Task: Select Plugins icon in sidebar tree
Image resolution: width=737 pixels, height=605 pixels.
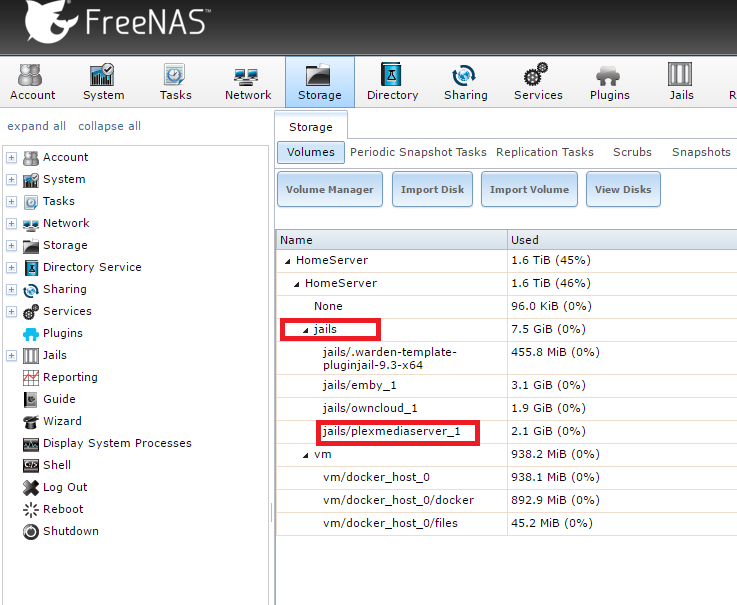Action: pos(31,334)
